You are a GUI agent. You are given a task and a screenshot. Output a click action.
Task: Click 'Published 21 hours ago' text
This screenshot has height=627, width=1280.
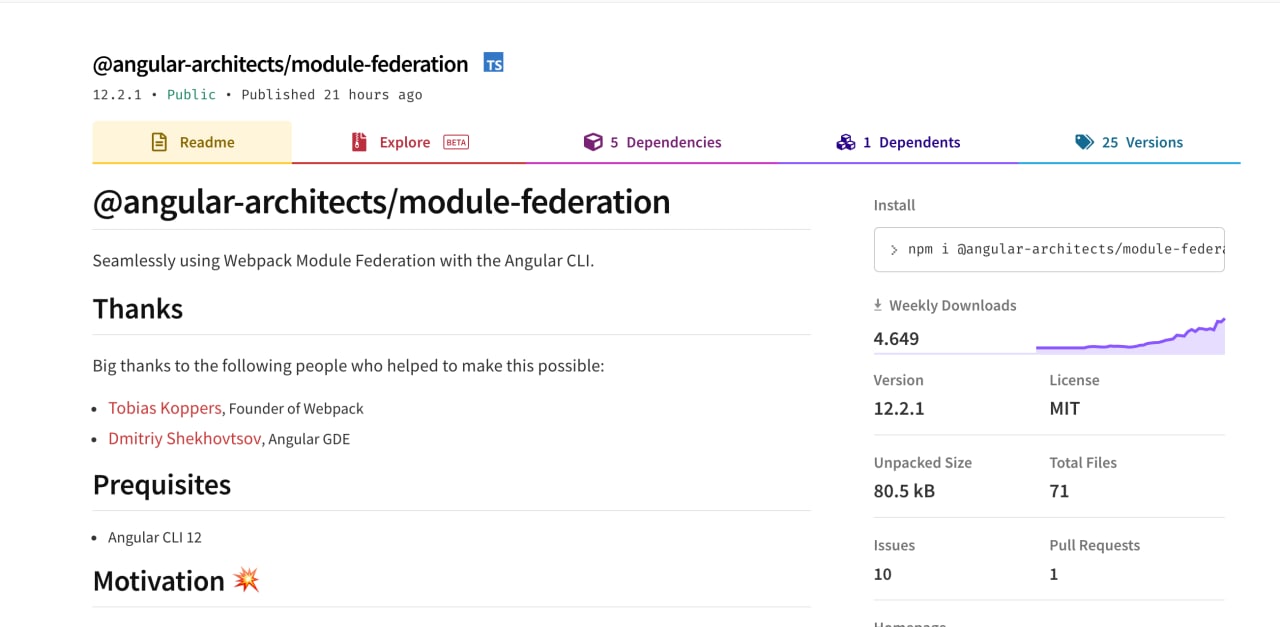332,94
